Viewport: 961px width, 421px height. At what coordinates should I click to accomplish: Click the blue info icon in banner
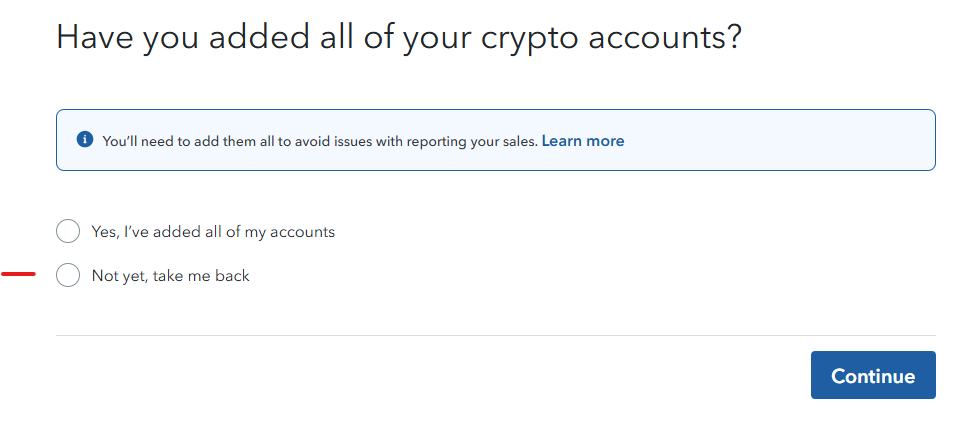tap(85, 140)
